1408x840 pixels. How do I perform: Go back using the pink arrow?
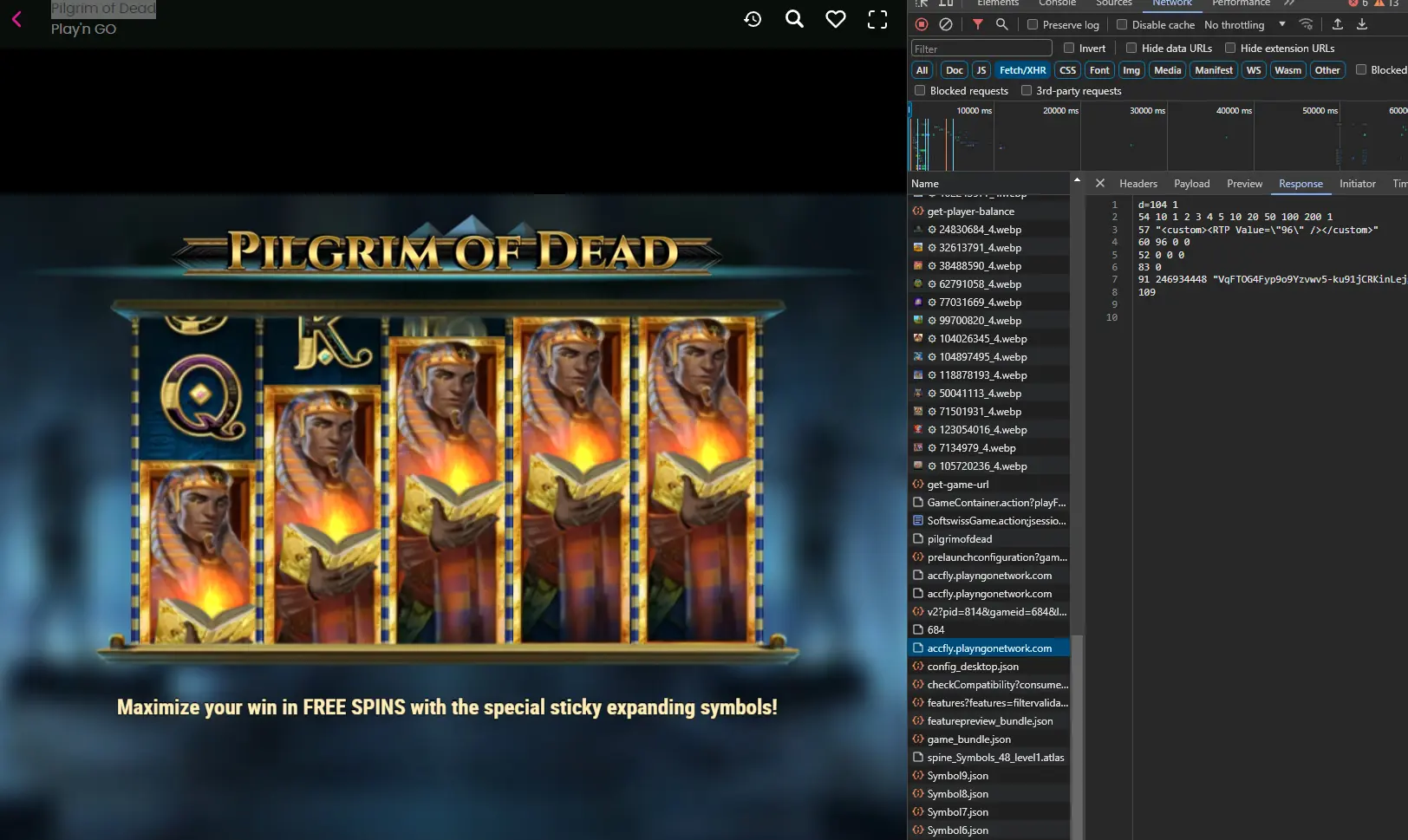[16, 19]
